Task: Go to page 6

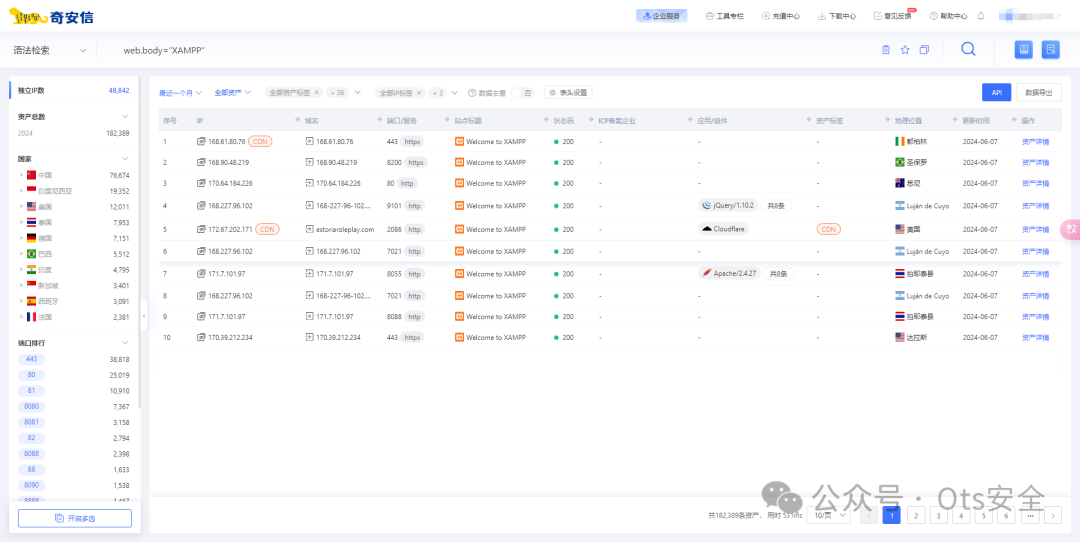Action: coord(1006,515)
